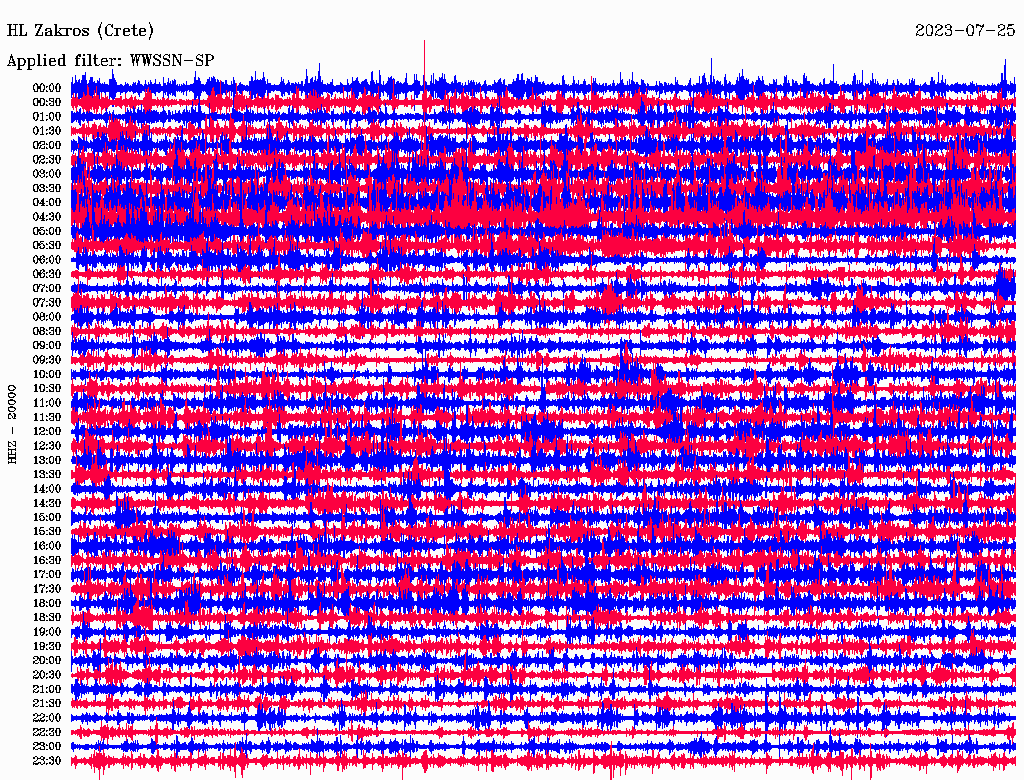Select the 07:00 time label
The image size is (1024, 780).
[47, 288]
